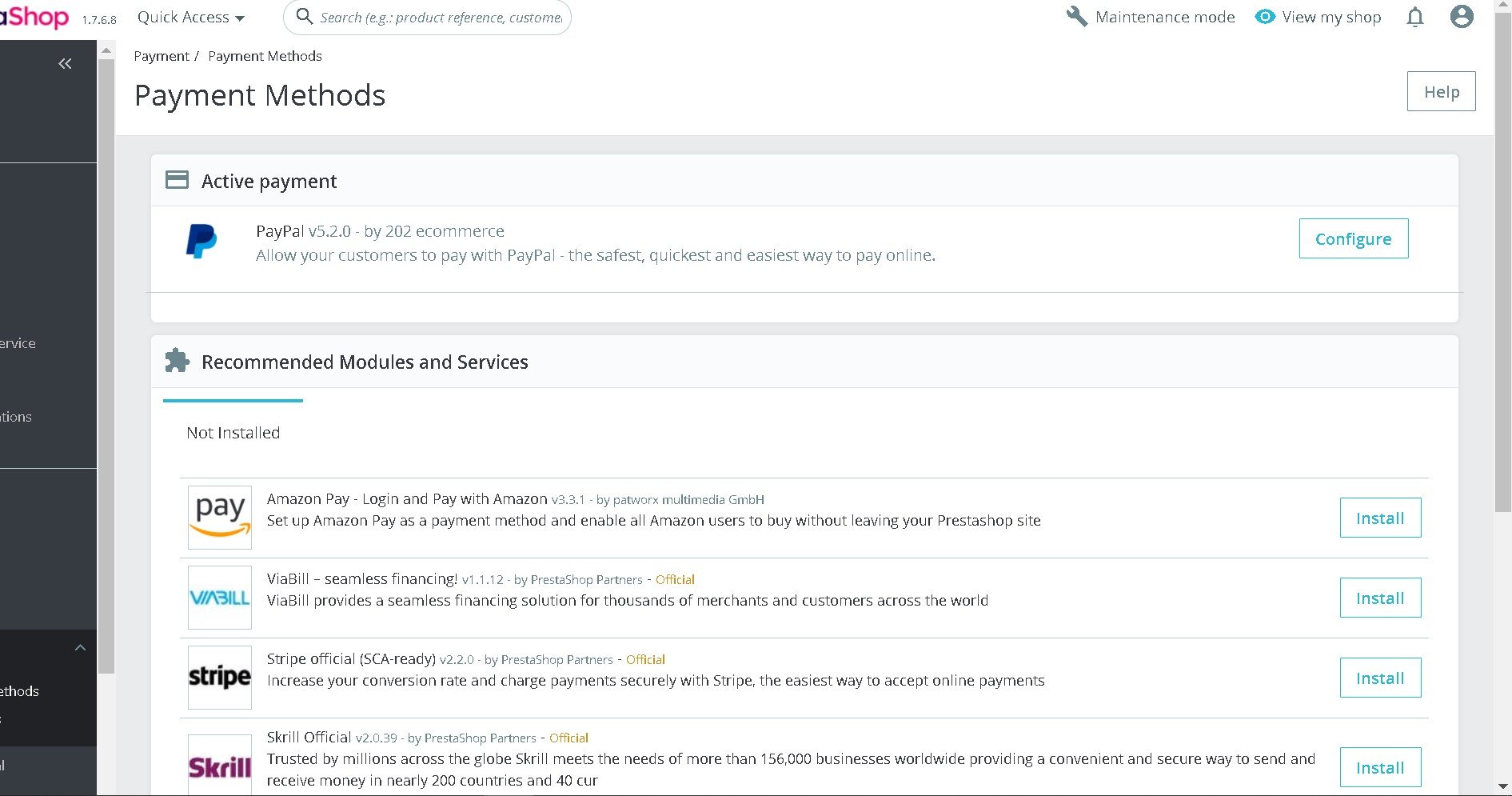Click the Skrill module logo
This screenshot has width=1512, height=796.
click(219, 766)
